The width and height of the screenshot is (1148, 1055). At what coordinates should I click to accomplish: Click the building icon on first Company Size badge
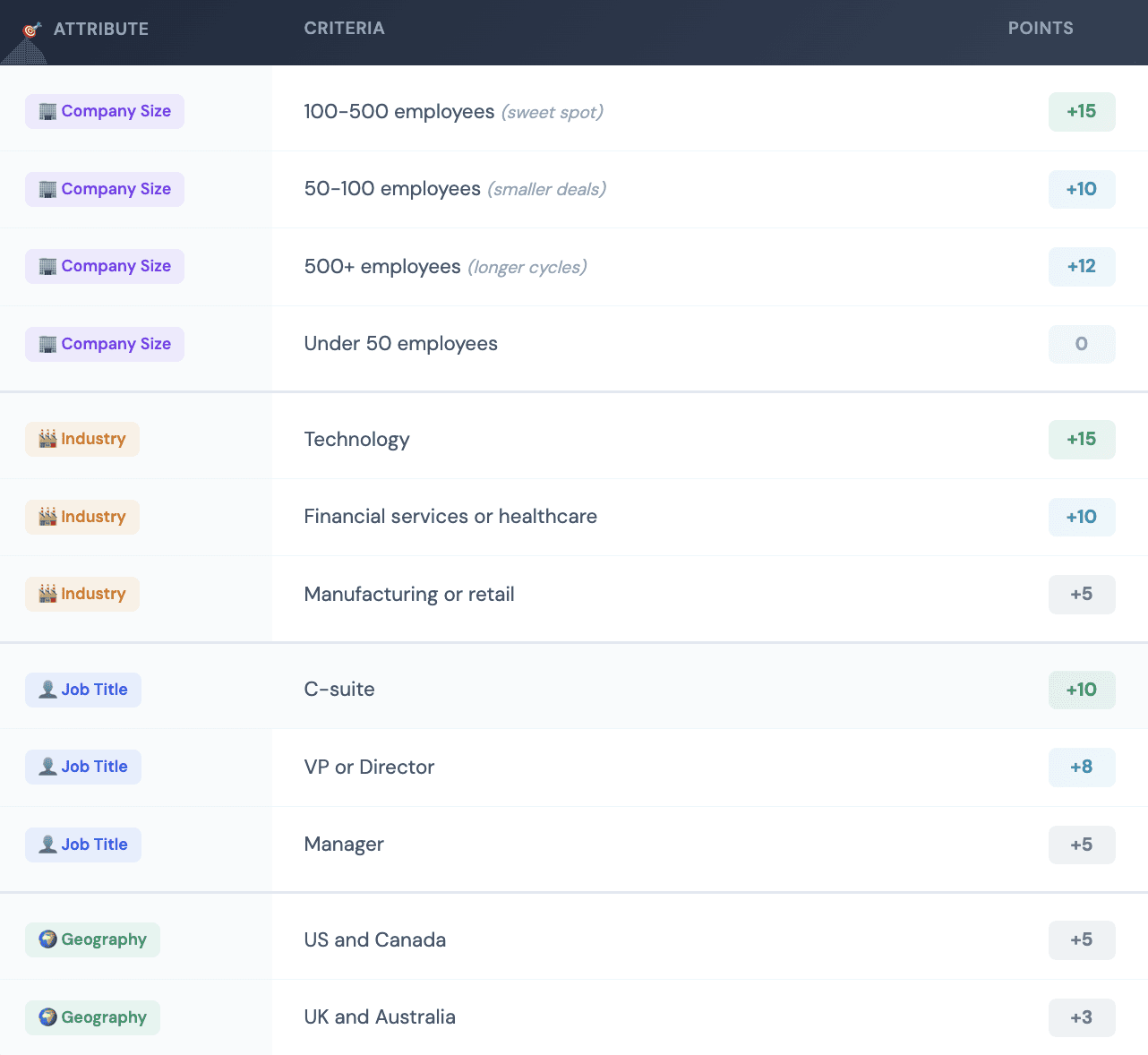tap(49, 111)
